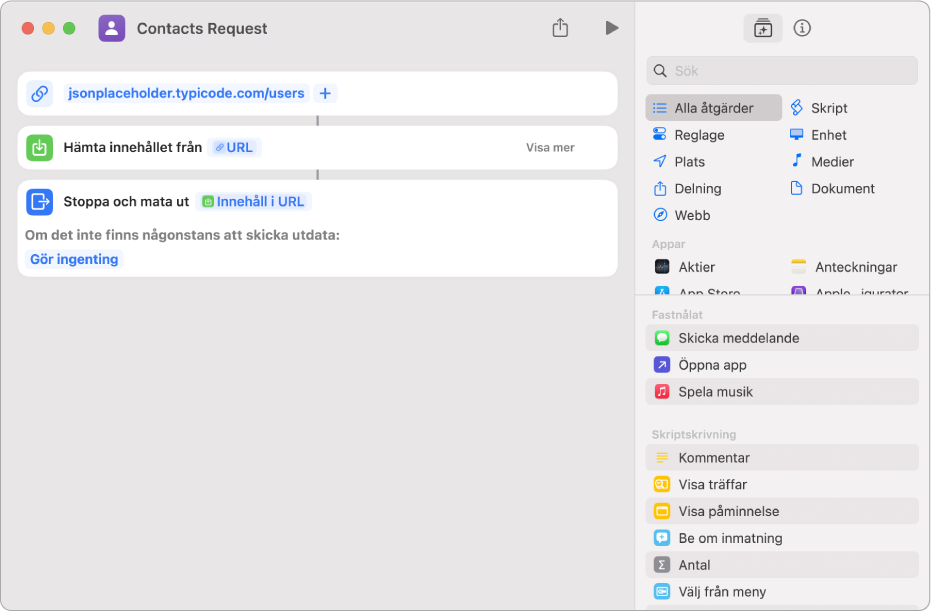The image size is (931, 612).
Task: Click the Visa påminnelse icon
Action: (x=662, y=511)
